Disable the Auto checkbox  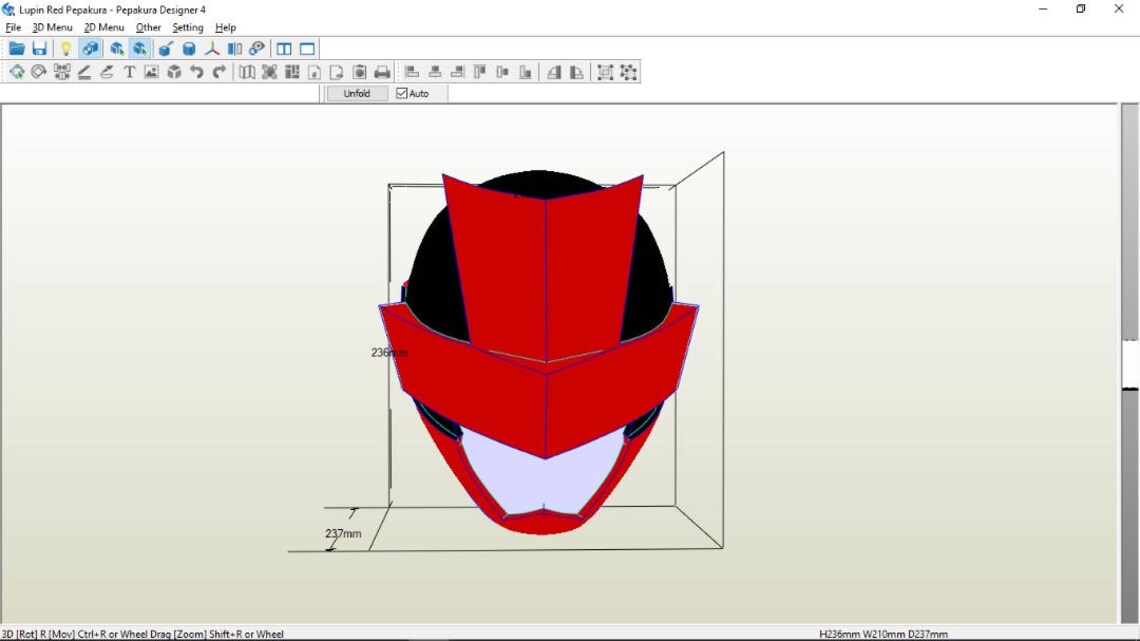(400, 92)
